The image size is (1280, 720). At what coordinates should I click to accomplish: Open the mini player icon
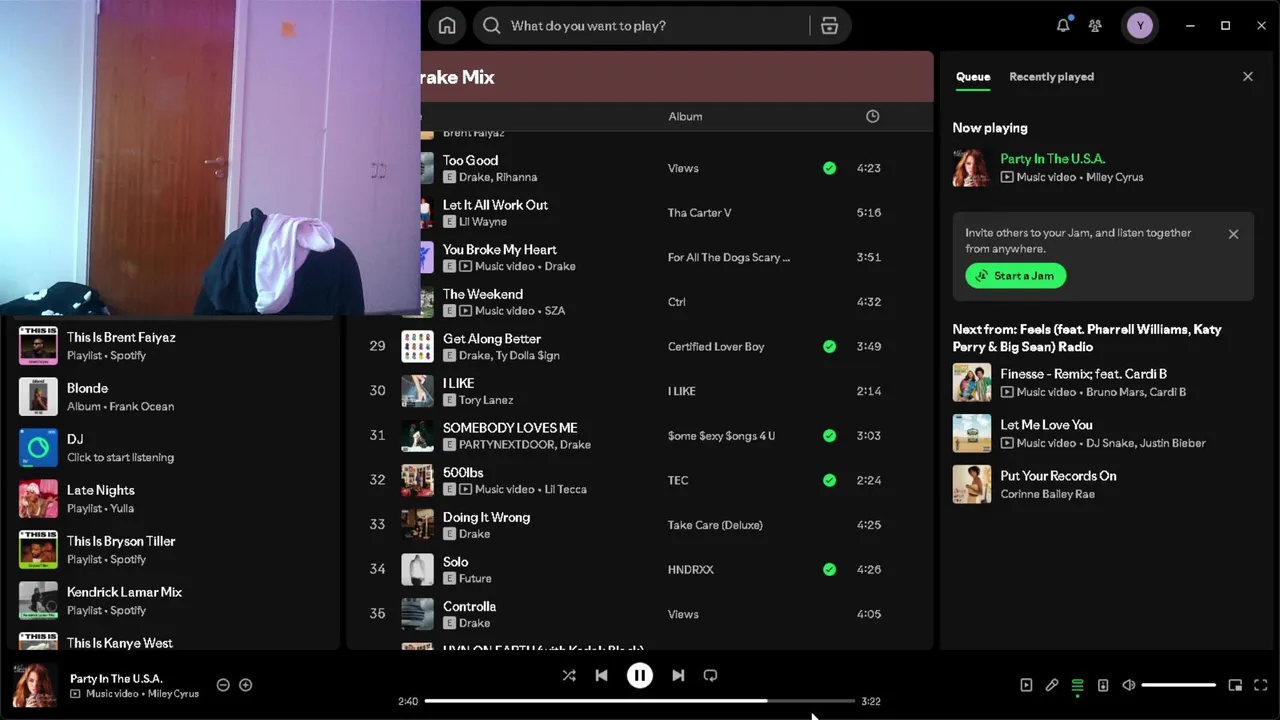[x=1235, y=685]
